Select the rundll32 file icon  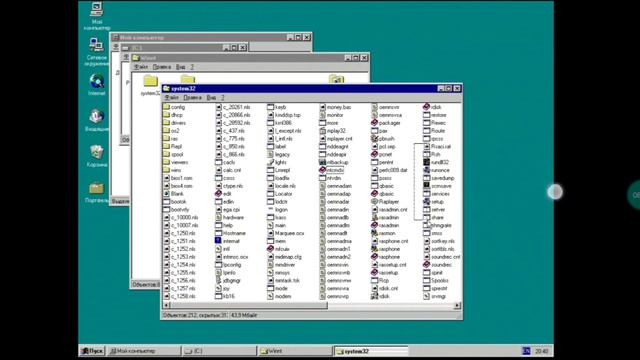[427, 162]
